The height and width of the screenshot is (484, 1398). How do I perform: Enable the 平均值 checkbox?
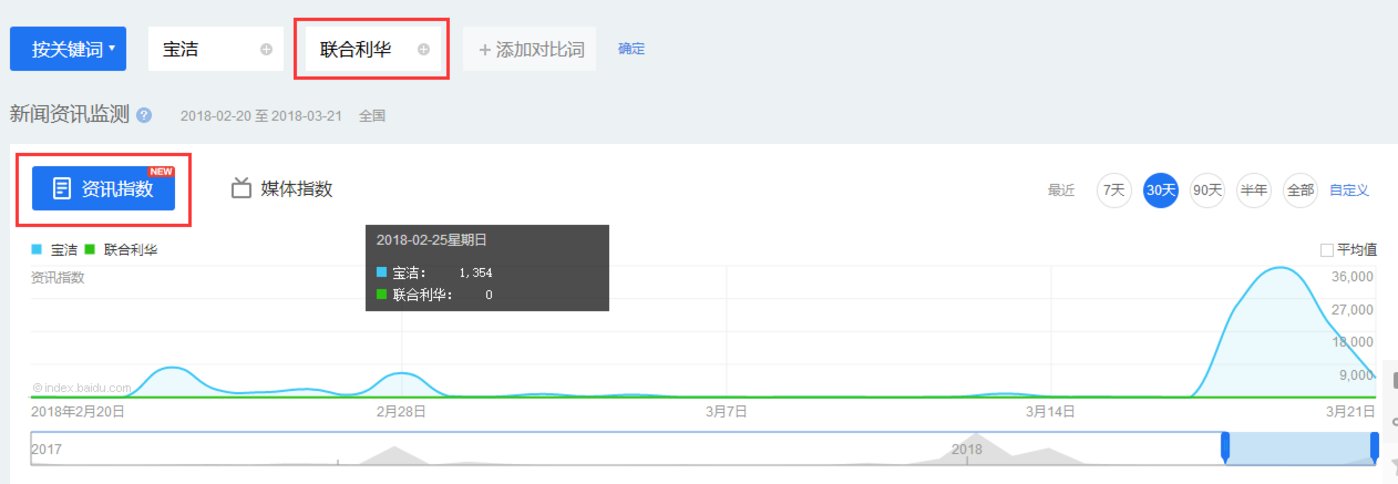coord(1327,250)
